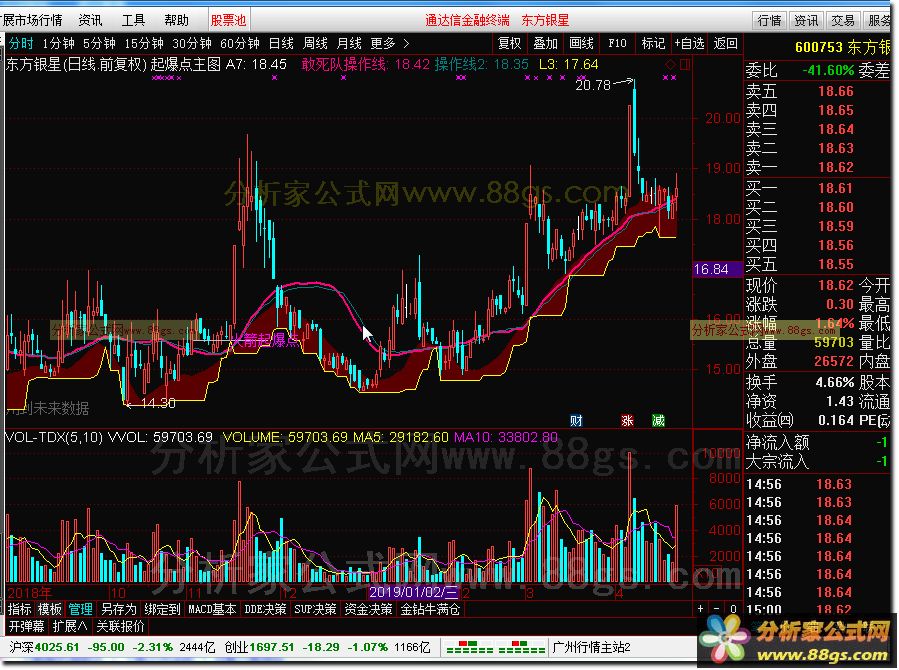This screenshot has width=899, height=670.
Task: Click the 画线 drawing tool button
Action: click(581, 44)
